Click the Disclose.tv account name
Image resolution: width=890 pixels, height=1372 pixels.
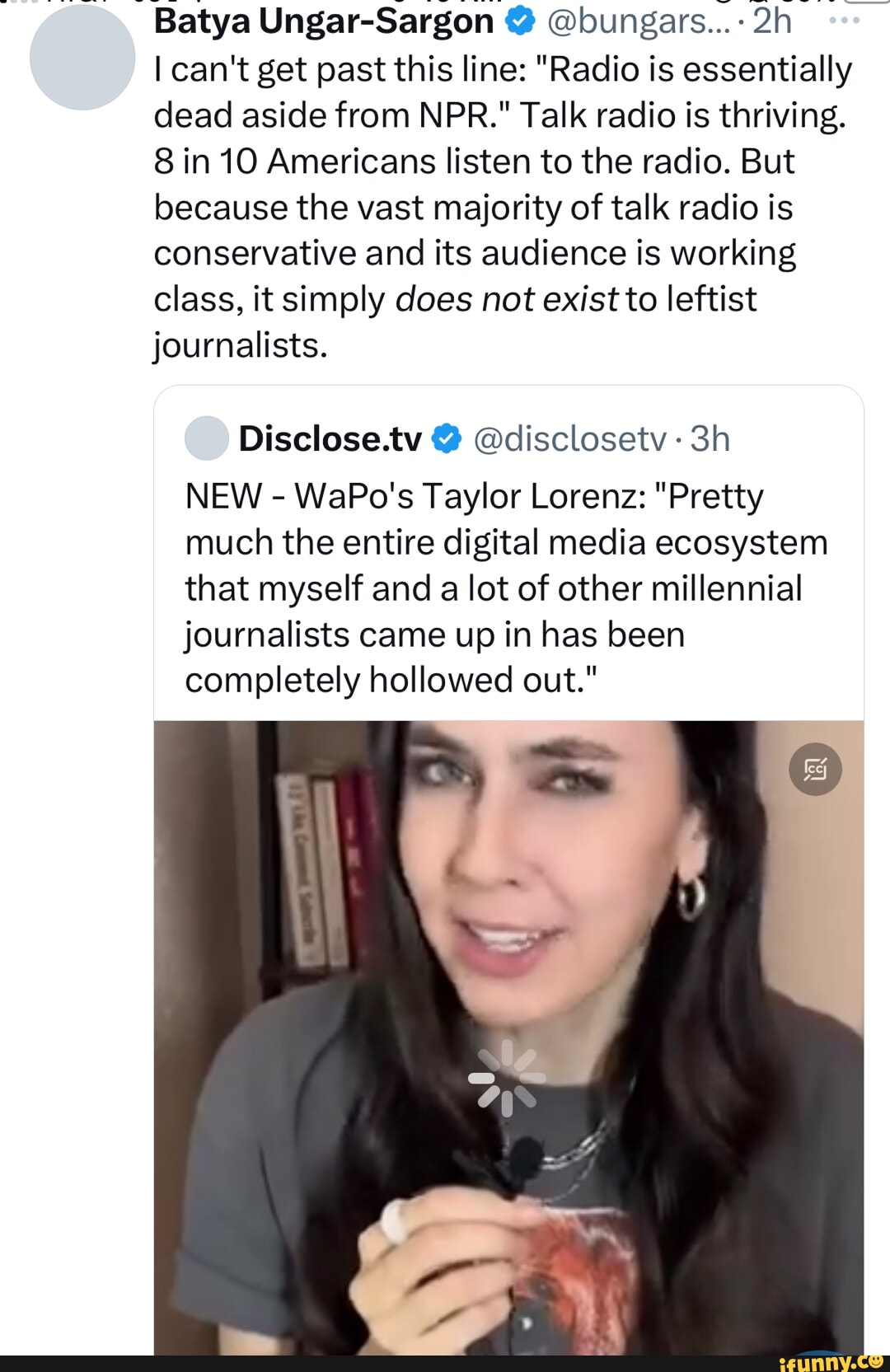pos(330,438)
